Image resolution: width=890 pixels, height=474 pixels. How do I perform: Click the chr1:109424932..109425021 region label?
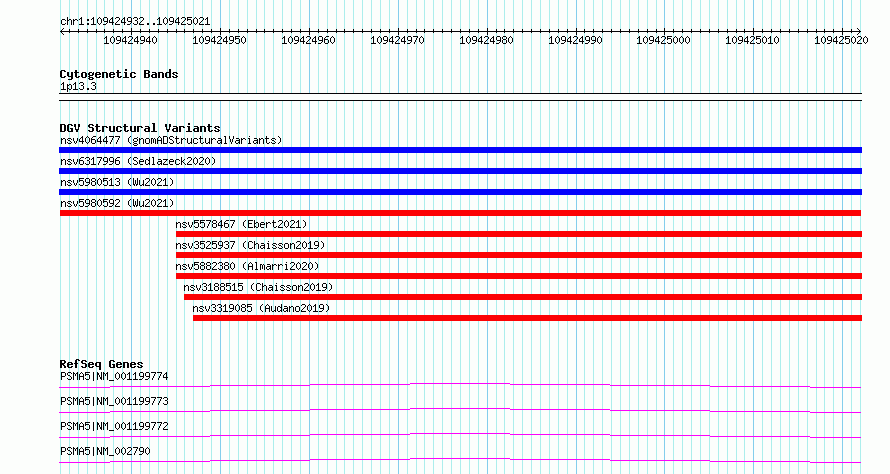tap(135, 21)
